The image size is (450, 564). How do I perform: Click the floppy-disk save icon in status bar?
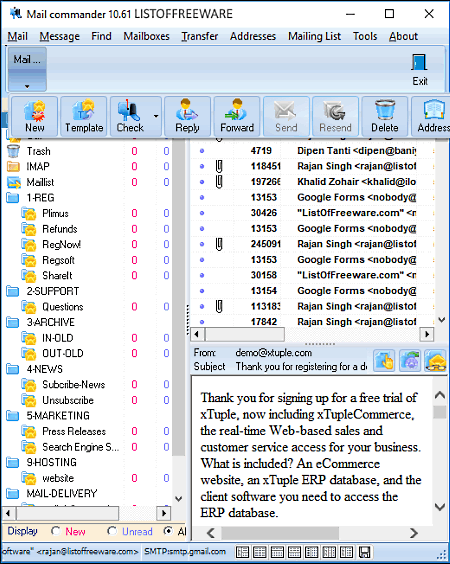tap(364, 552)
